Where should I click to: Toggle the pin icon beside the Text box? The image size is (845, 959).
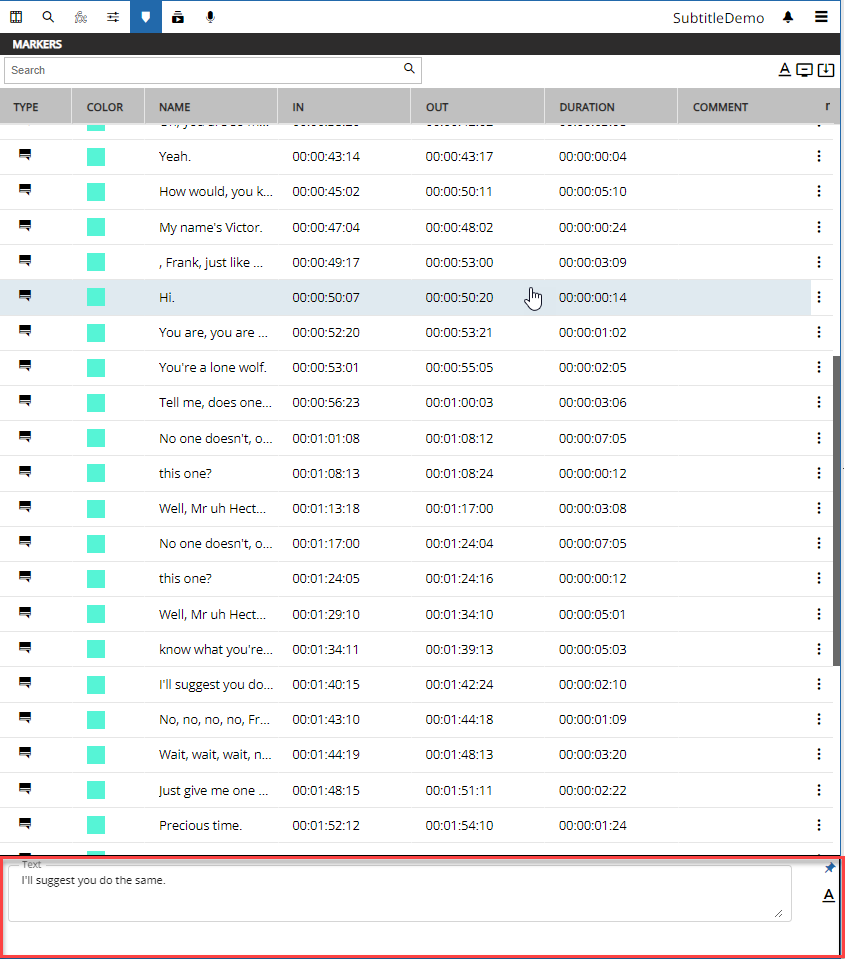(x=829, y=868)
